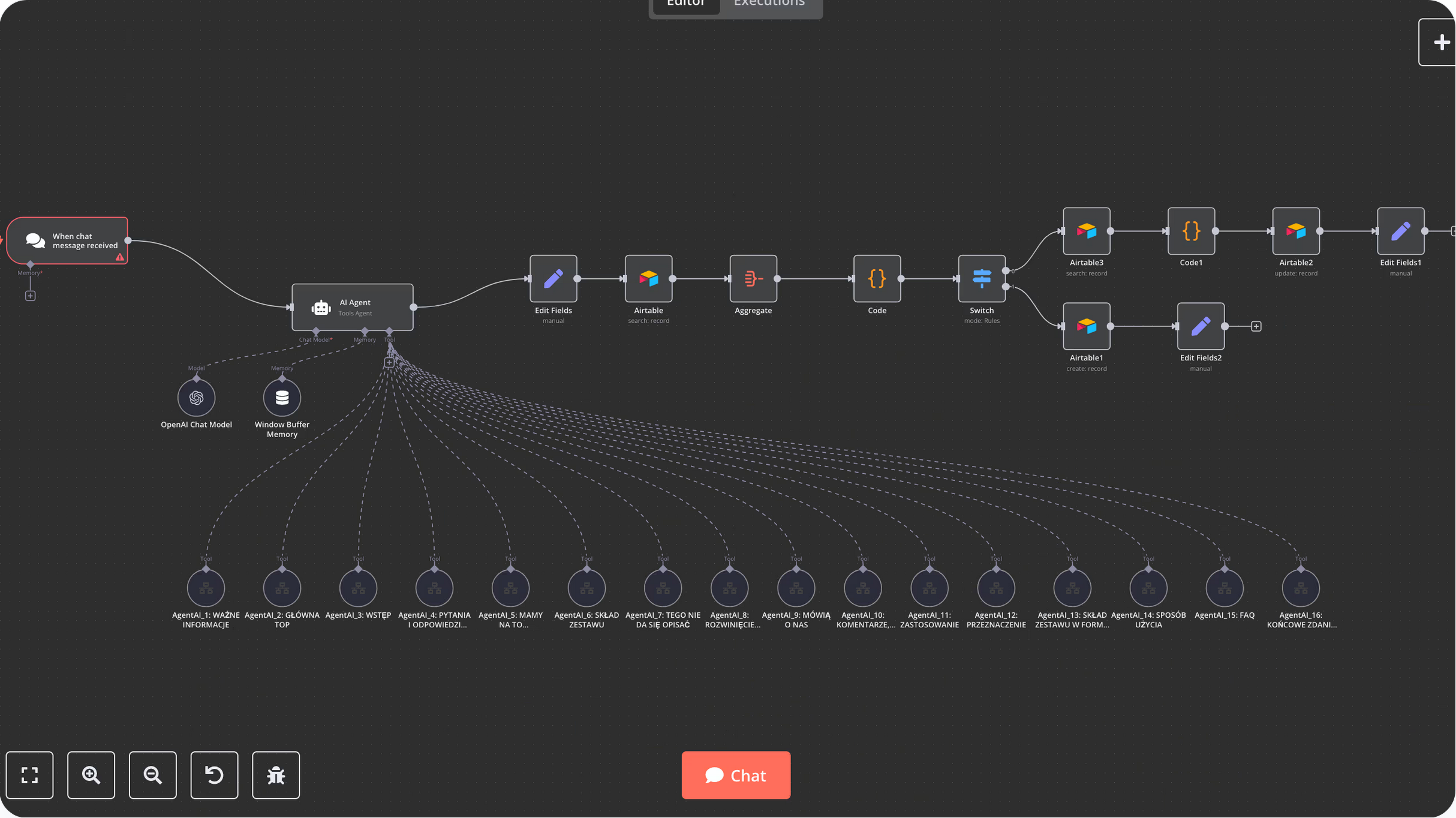
Task: Select the Edit Fields1 node
Action: click(x=1401, y=231)
